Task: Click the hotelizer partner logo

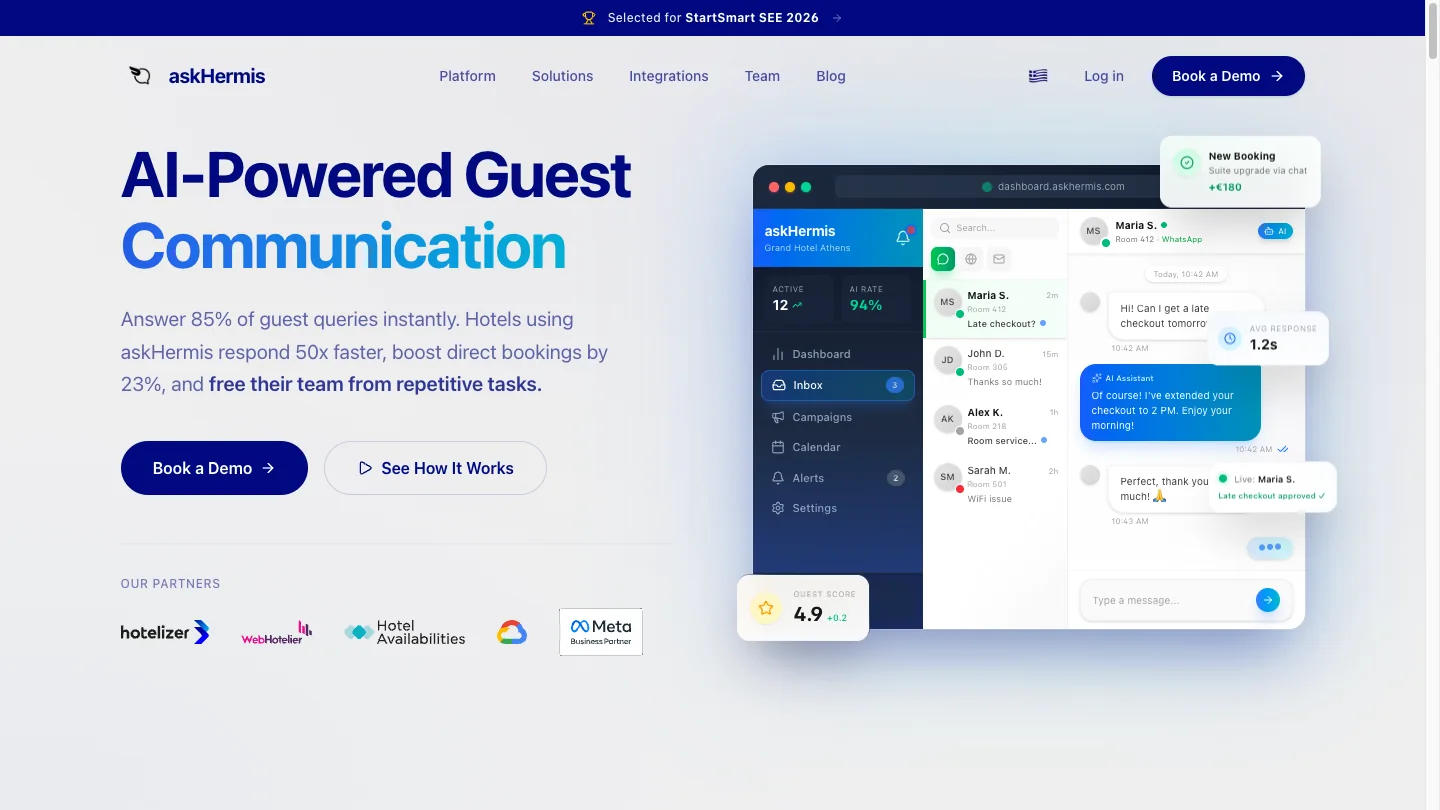Action: [x=165, y=632]
